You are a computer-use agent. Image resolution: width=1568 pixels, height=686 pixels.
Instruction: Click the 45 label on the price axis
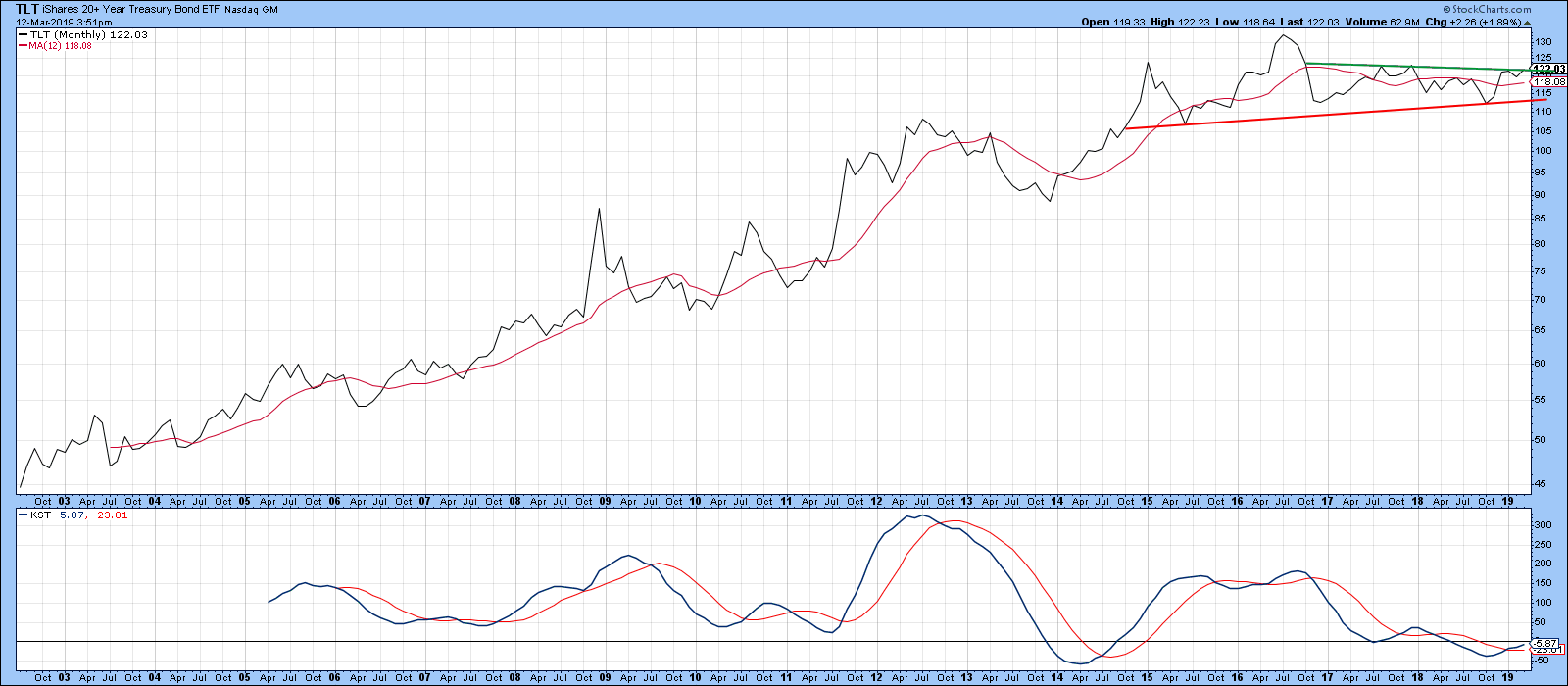[x=1541, y=483]
